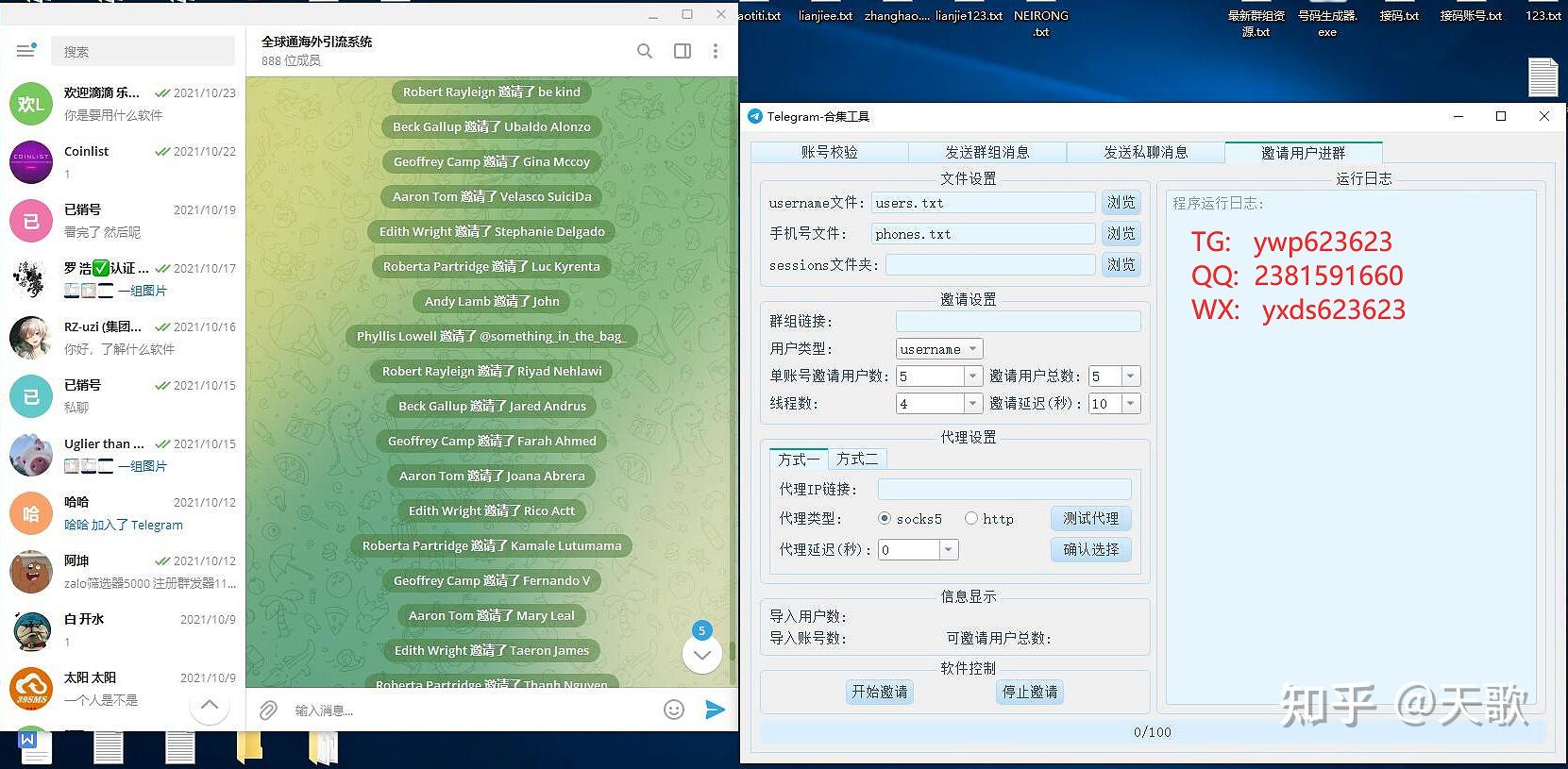
Task: Click 停止邀请 button
Action: (x=1030, y=692)
